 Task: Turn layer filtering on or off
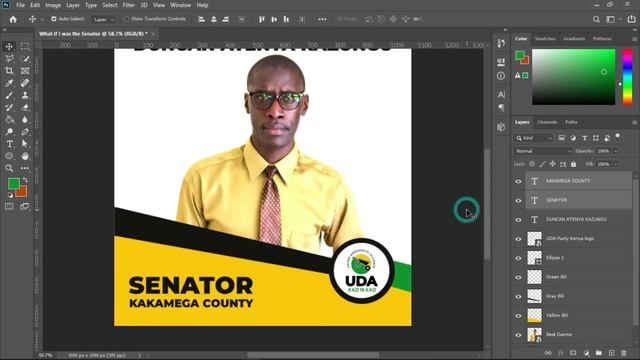(618, 136)
